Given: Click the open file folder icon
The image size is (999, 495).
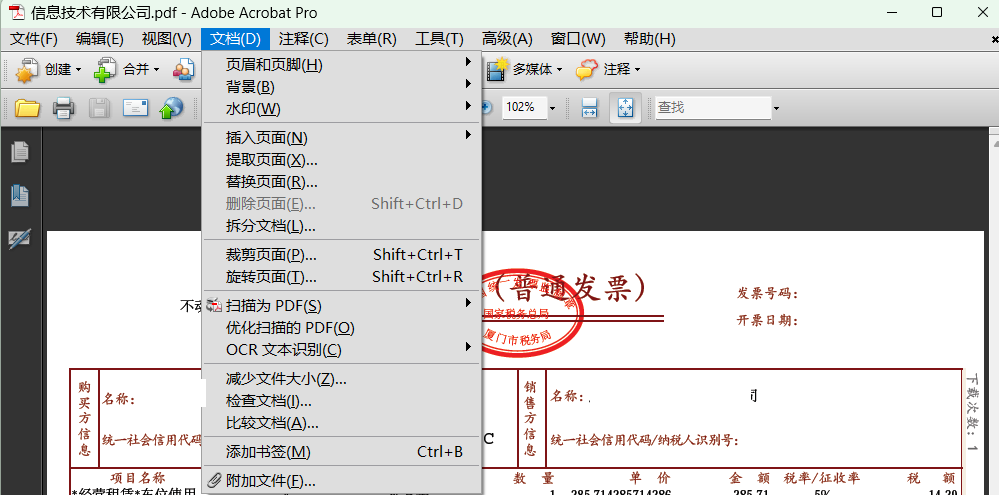Looking at the screenshot, I should click(27, 108).
